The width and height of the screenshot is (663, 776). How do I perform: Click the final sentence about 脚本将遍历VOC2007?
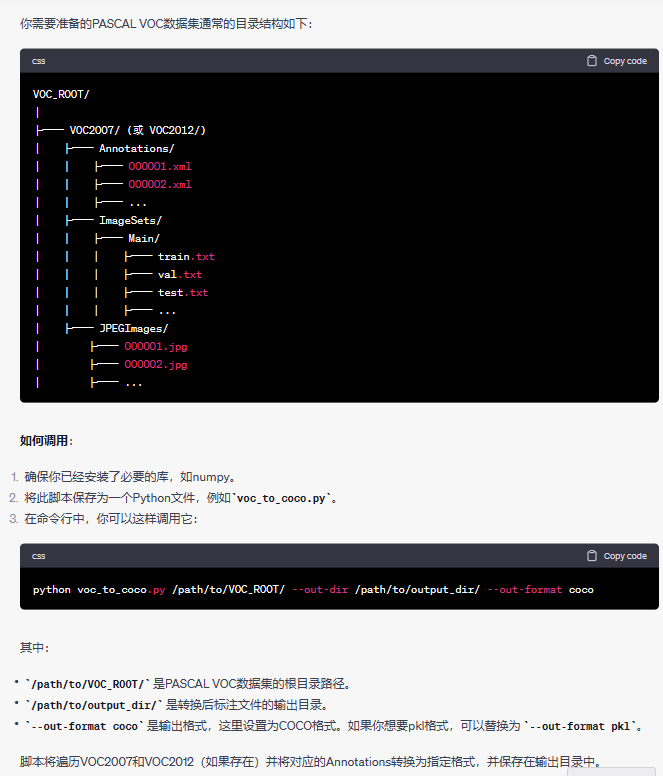[x=311, y=761]
